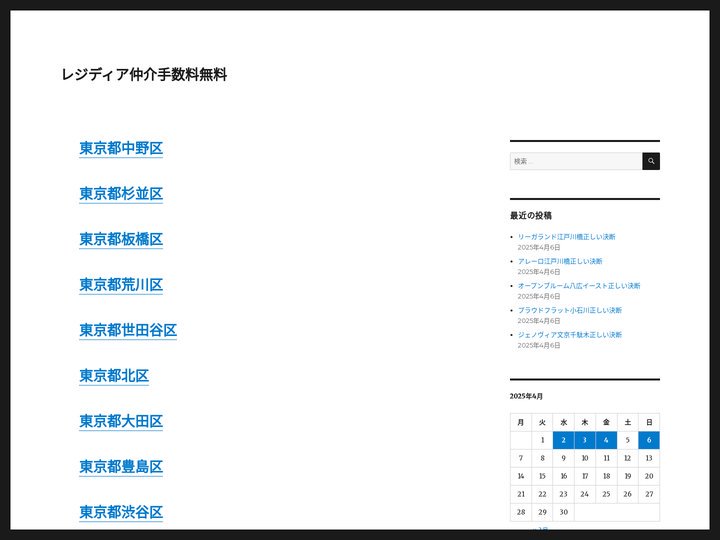
Task: Open the 東京都板橋区 link
Action: pos(121,239)
